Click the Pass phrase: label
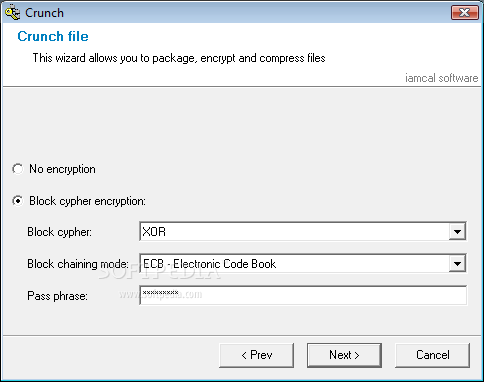This screenshot has height=382, width=484. pyautogui.click(x=57, y=296)
